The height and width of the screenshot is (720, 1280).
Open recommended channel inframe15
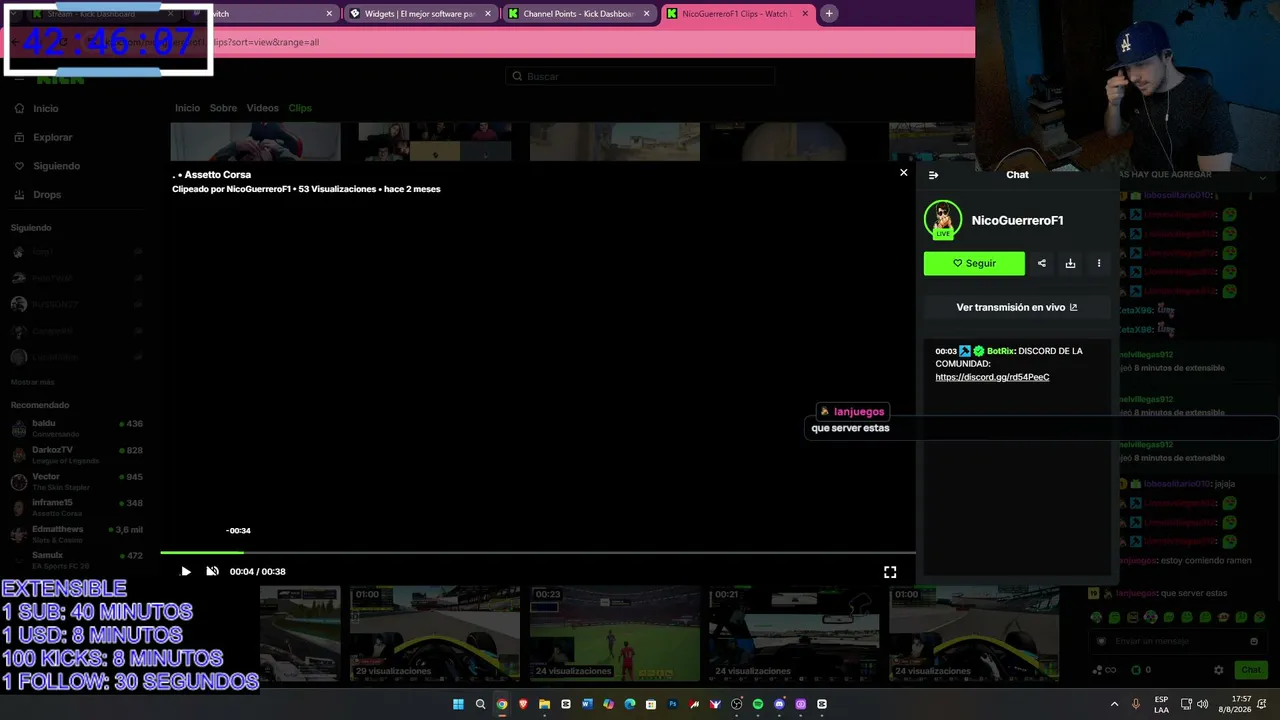pos(78,507)
